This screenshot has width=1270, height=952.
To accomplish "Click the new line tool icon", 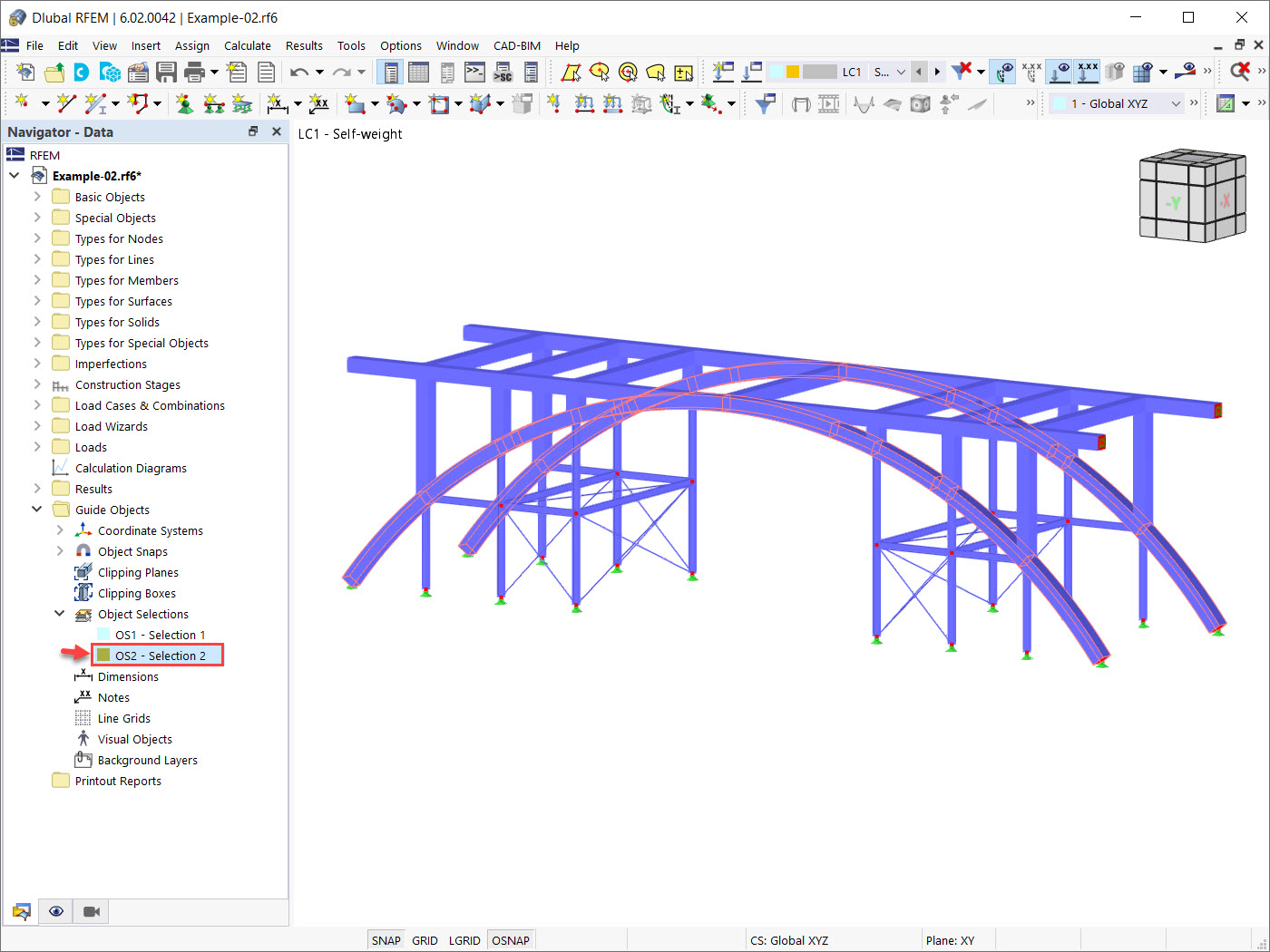I will tap(66, 104).
